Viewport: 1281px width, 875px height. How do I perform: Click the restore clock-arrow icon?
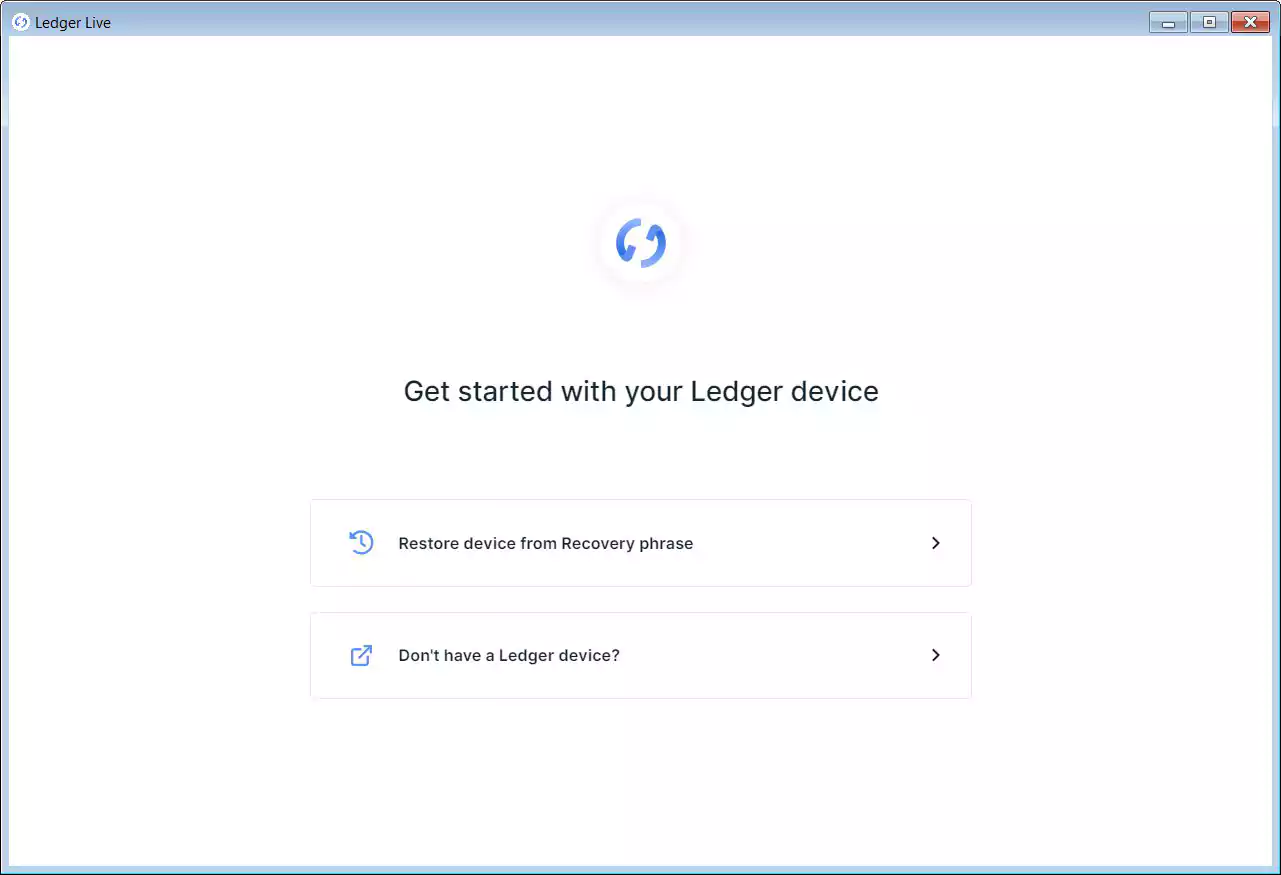(361, 543)
